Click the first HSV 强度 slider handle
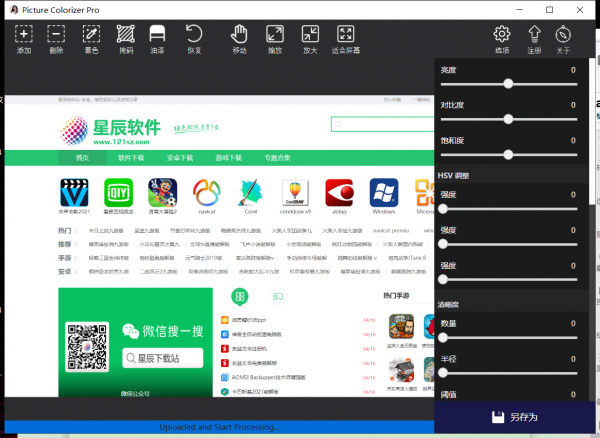This screenshot has width=600, height=438. 443,209
